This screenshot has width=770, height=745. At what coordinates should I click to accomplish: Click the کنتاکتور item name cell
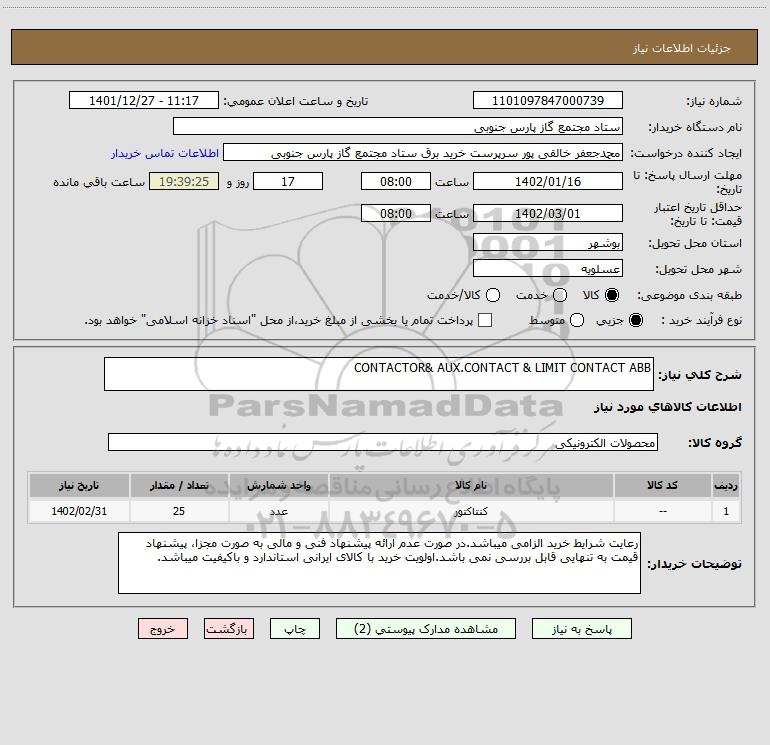point(471,511)
